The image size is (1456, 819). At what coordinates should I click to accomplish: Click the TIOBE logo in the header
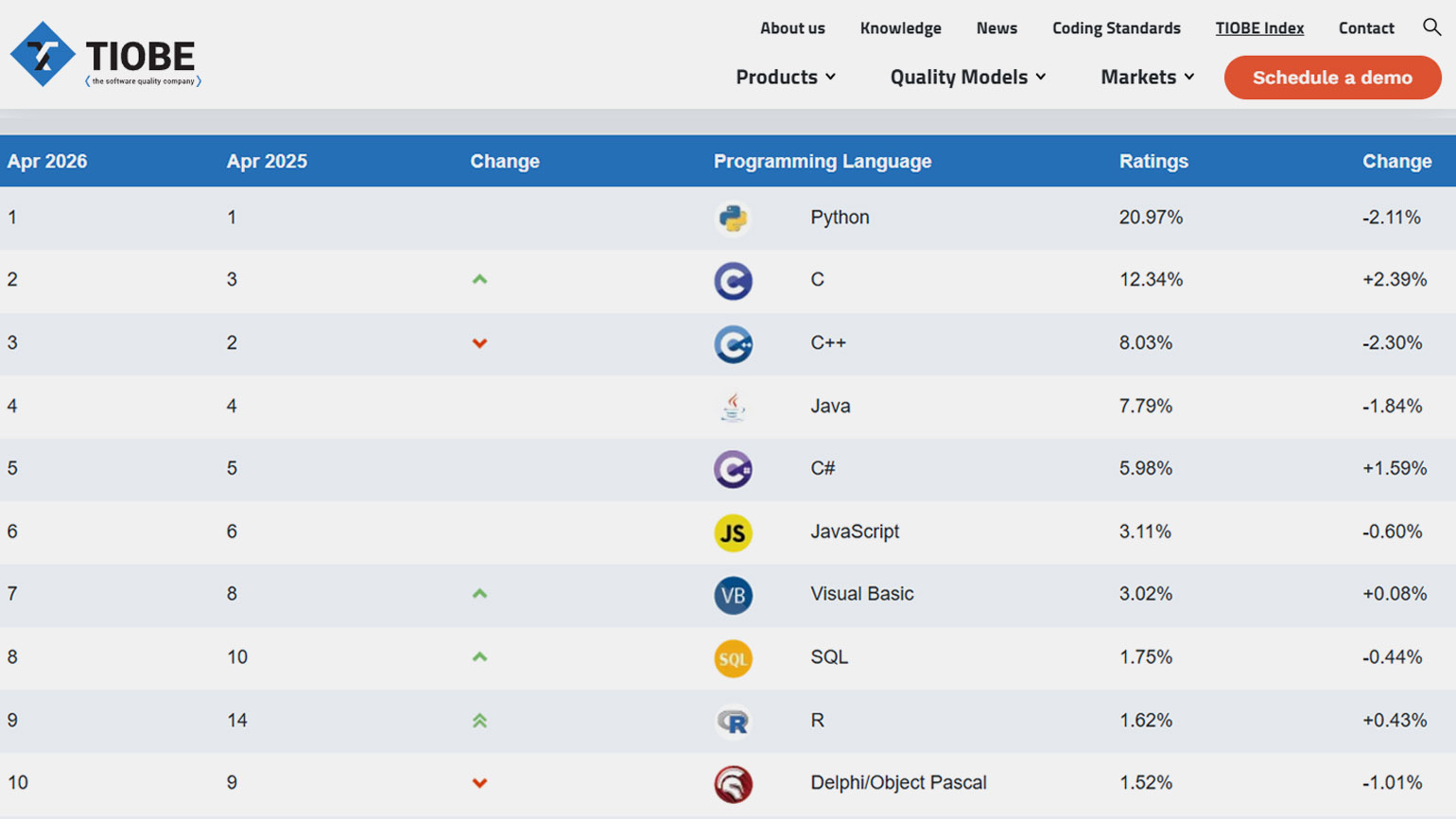click(105, 55)
